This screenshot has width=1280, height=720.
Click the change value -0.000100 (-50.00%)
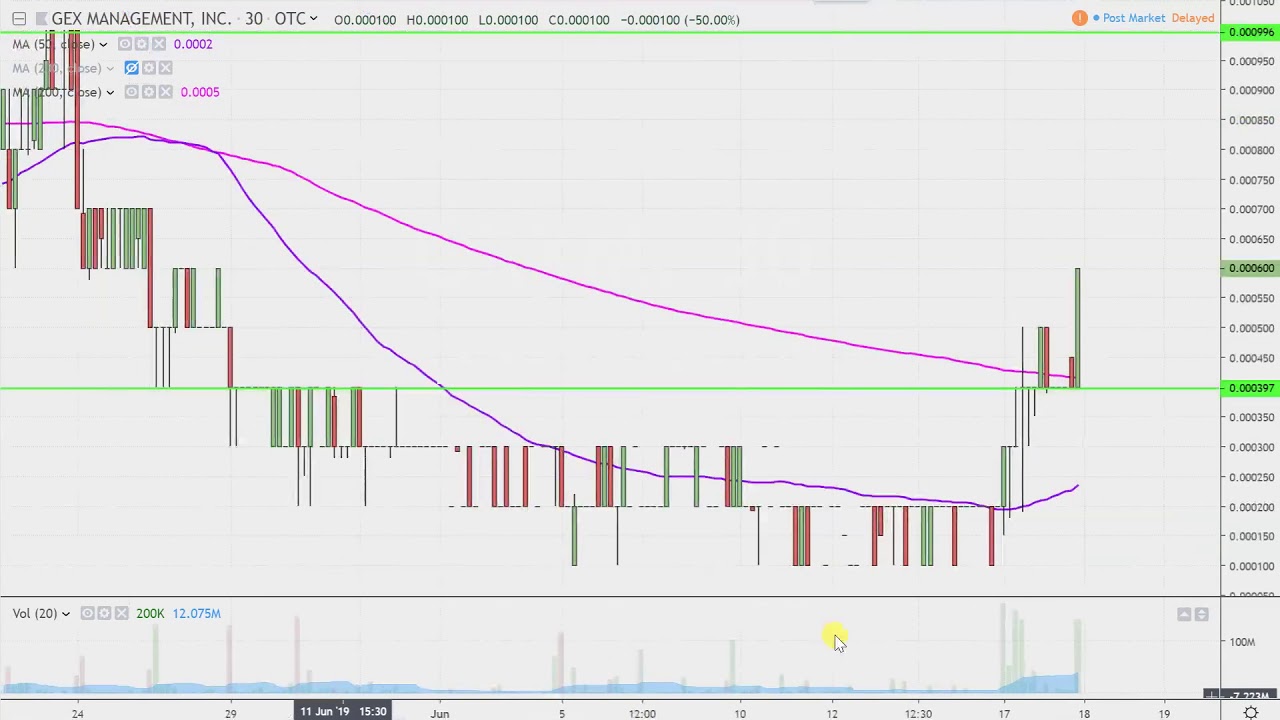tap(680, 20)
